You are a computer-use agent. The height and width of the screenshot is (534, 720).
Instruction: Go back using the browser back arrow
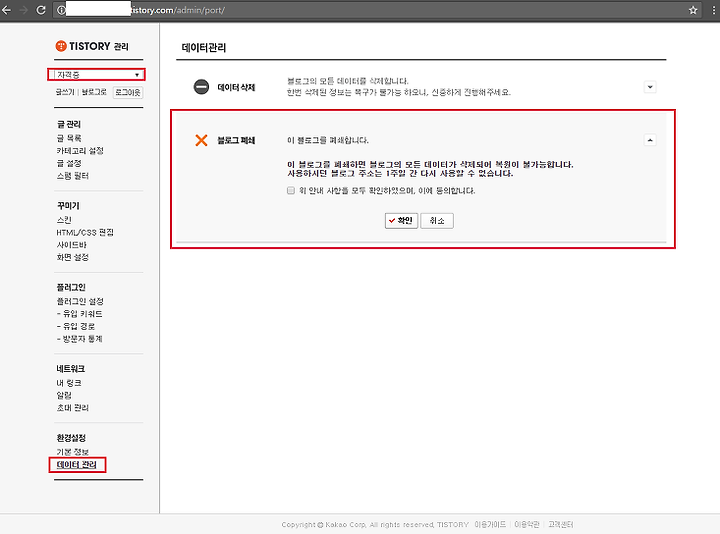coord(6,10)
